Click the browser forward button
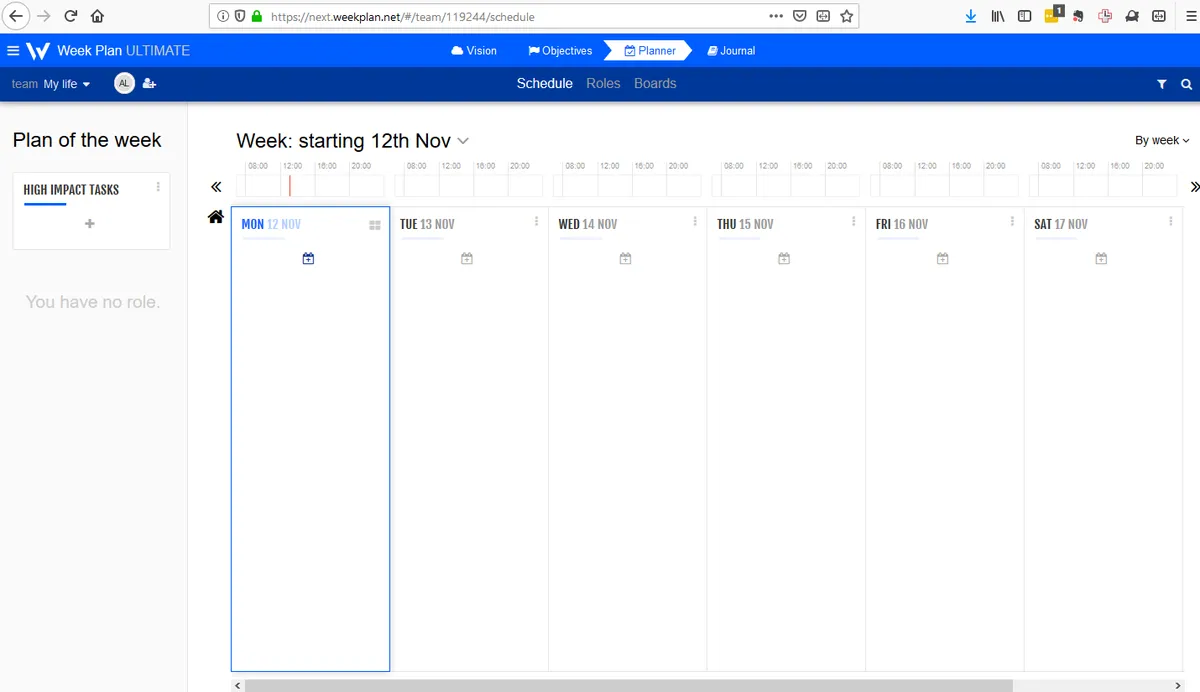1200x692 pixels. [43, 16]
